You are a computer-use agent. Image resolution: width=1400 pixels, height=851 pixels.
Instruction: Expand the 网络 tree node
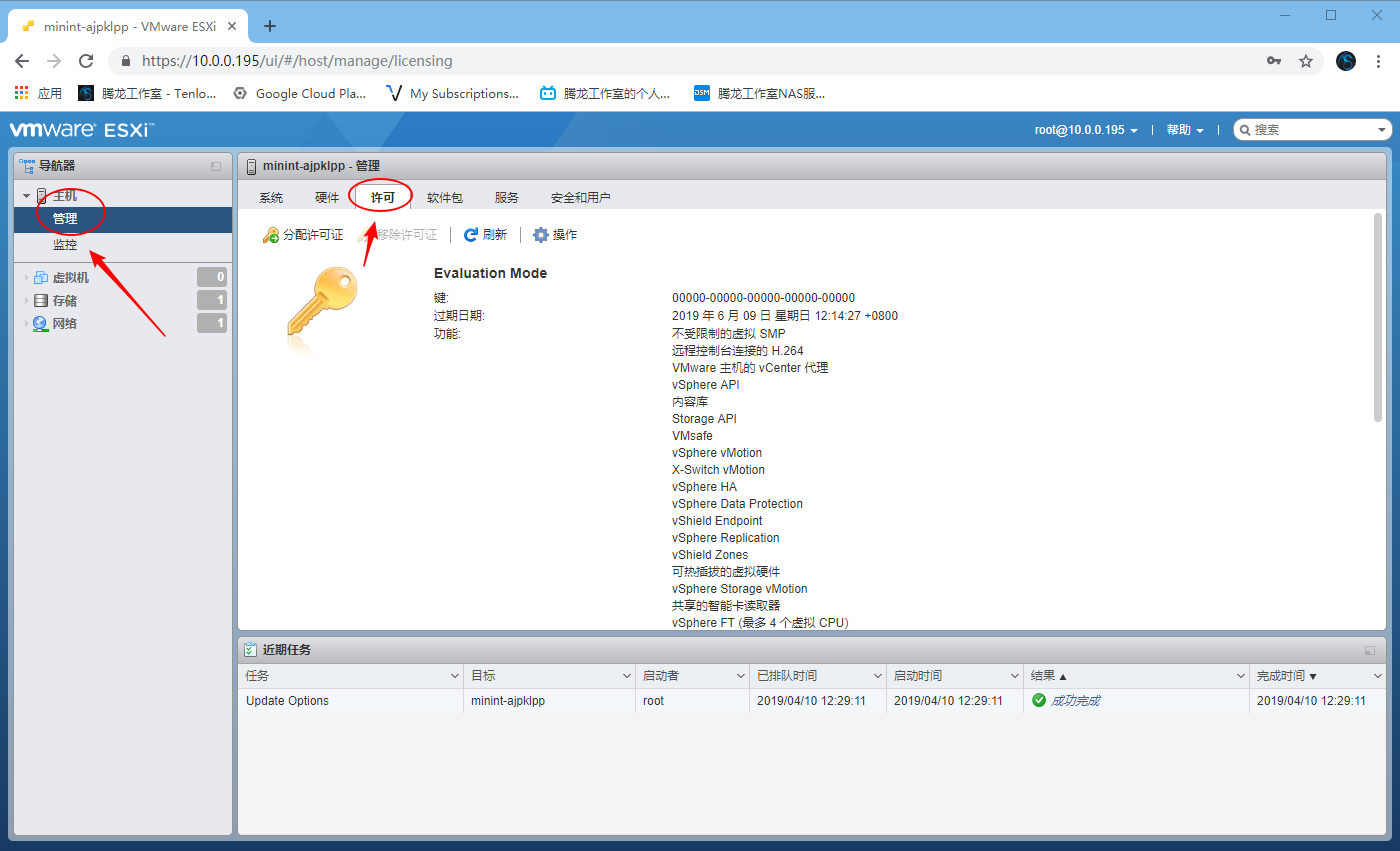pos(26,323)
